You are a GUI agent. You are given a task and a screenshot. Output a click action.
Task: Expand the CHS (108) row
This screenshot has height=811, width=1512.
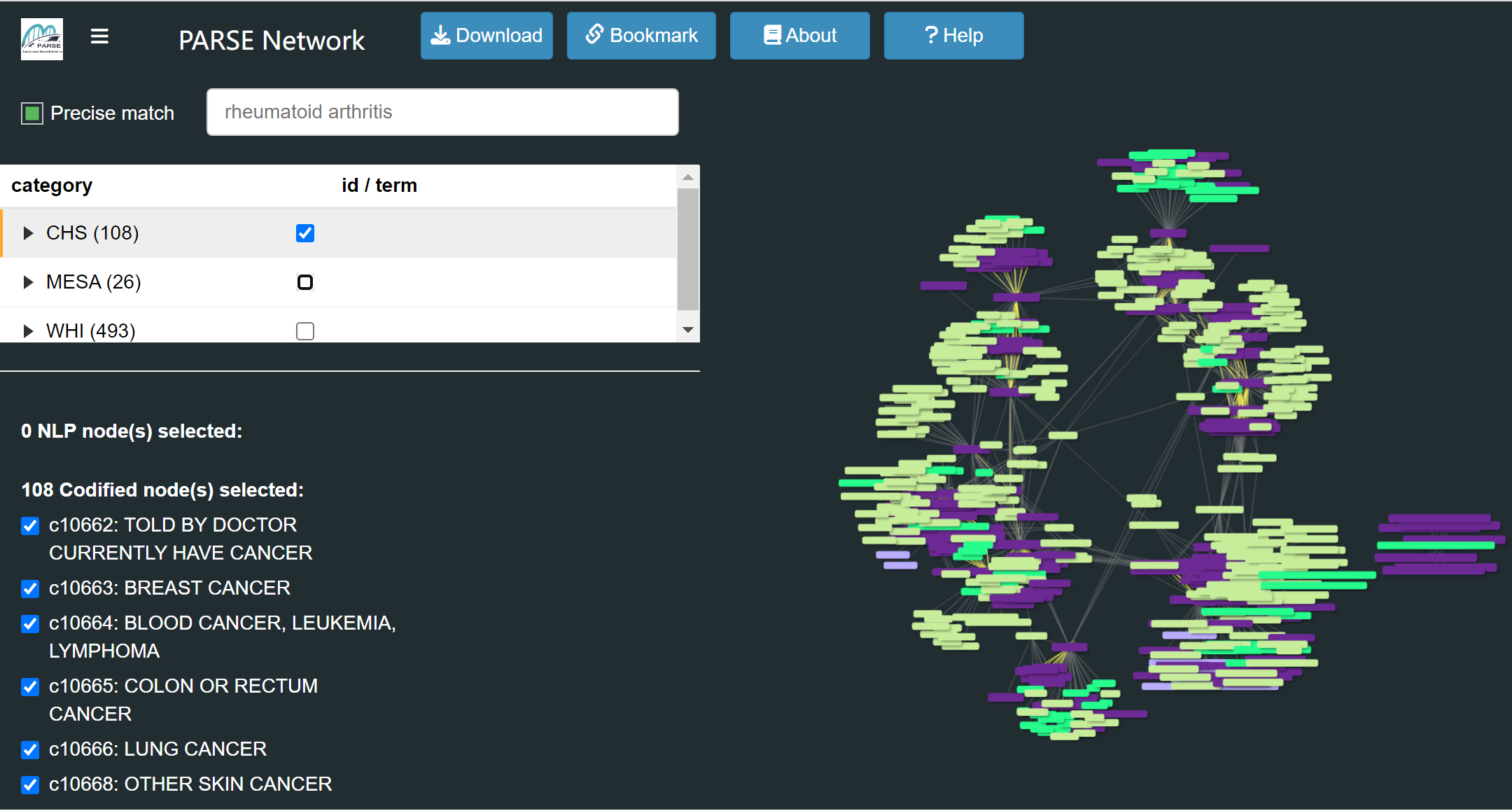tap(28, 233)
